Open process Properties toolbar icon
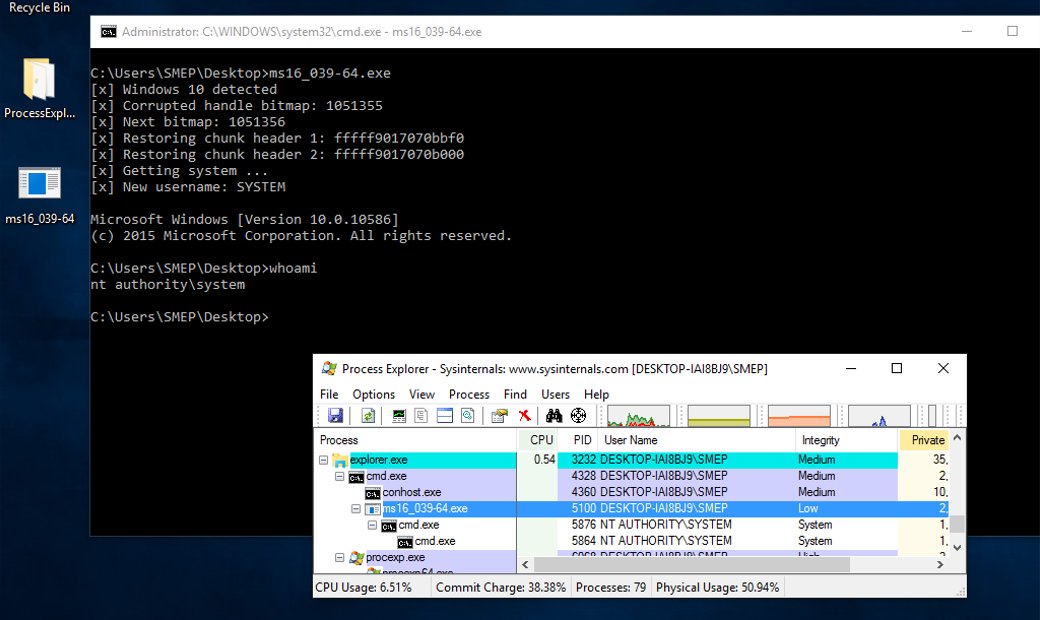1040x620 pixels. click(x=499, y=416)
